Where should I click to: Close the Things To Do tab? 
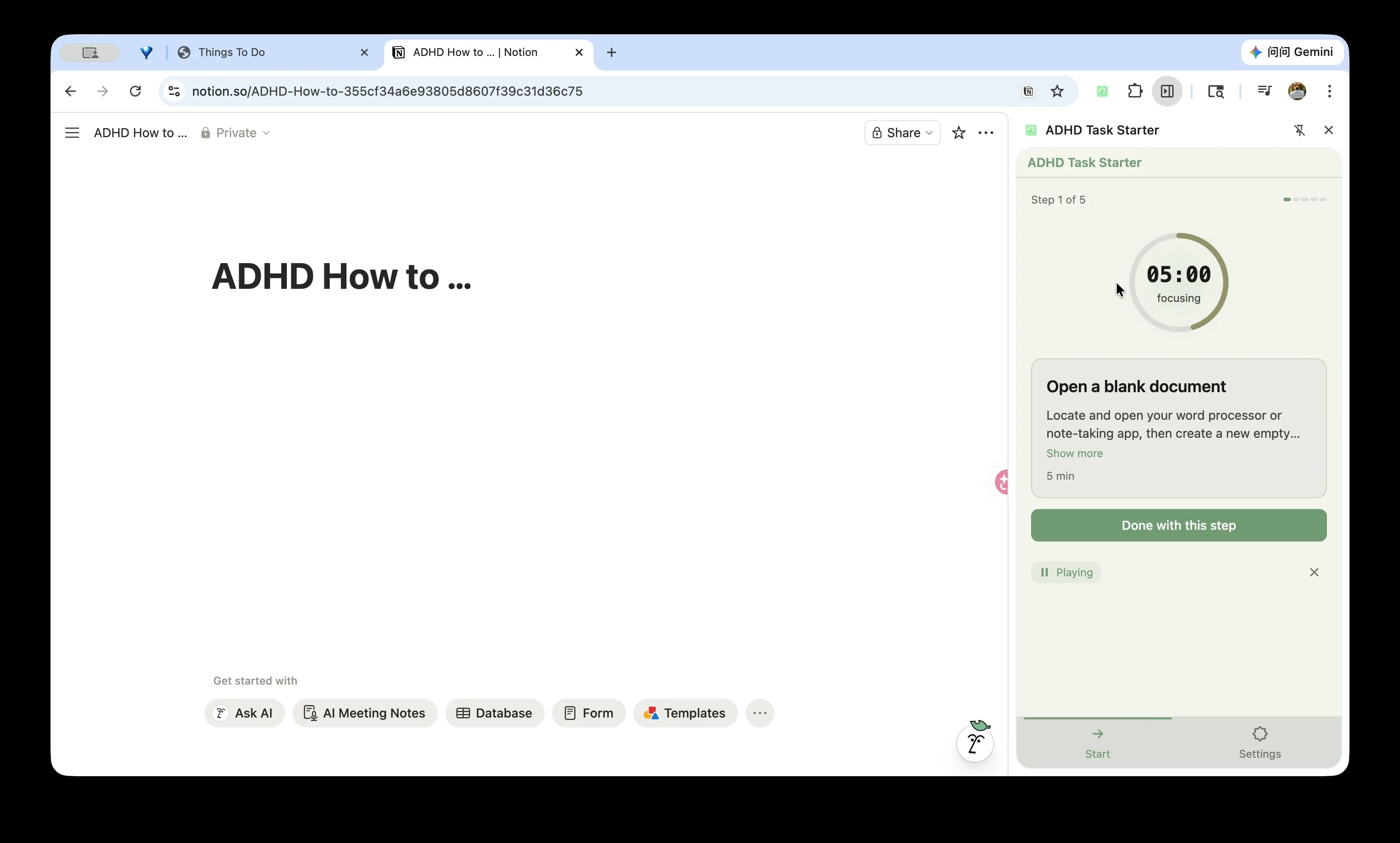coord(364,53)
